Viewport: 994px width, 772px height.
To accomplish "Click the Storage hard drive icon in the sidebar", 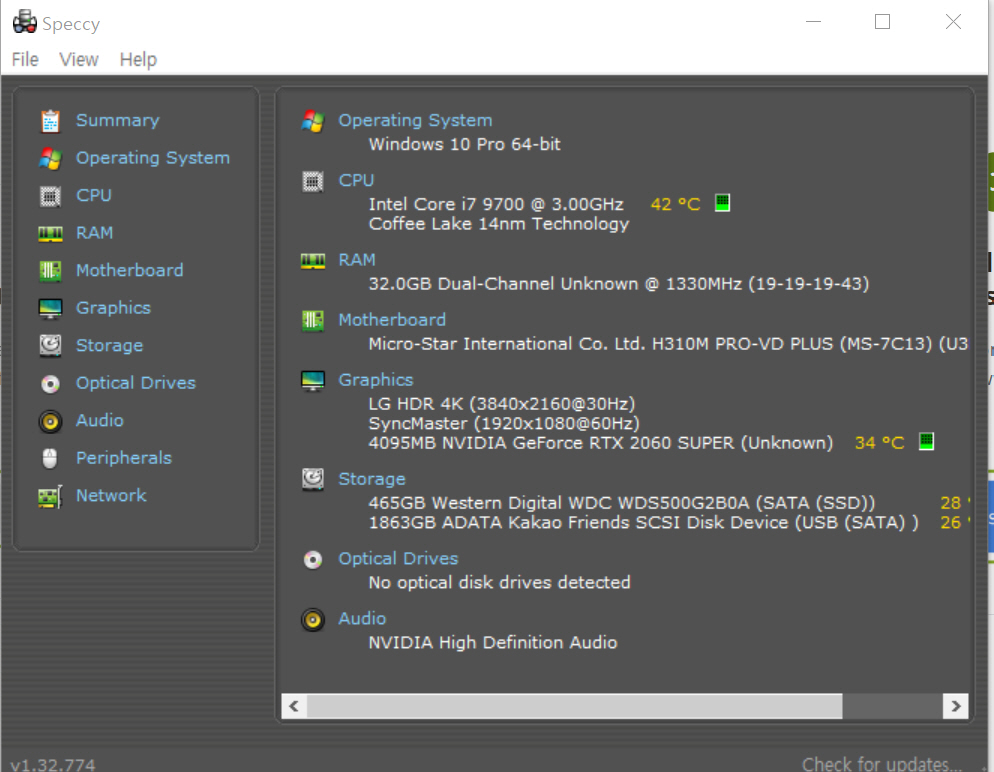I will point(50,346).
